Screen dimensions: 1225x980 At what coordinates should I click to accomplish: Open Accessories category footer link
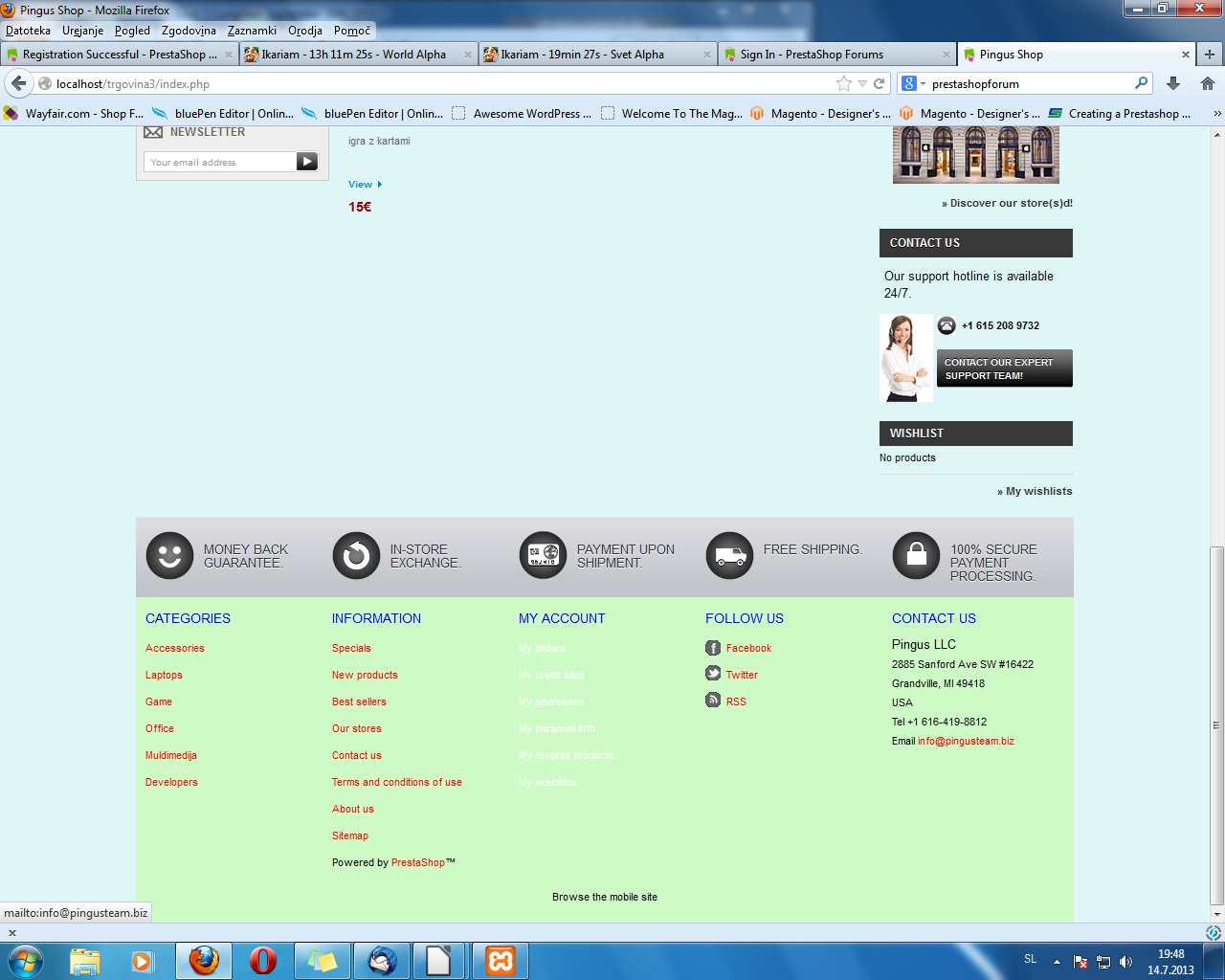tap(175, 648)
